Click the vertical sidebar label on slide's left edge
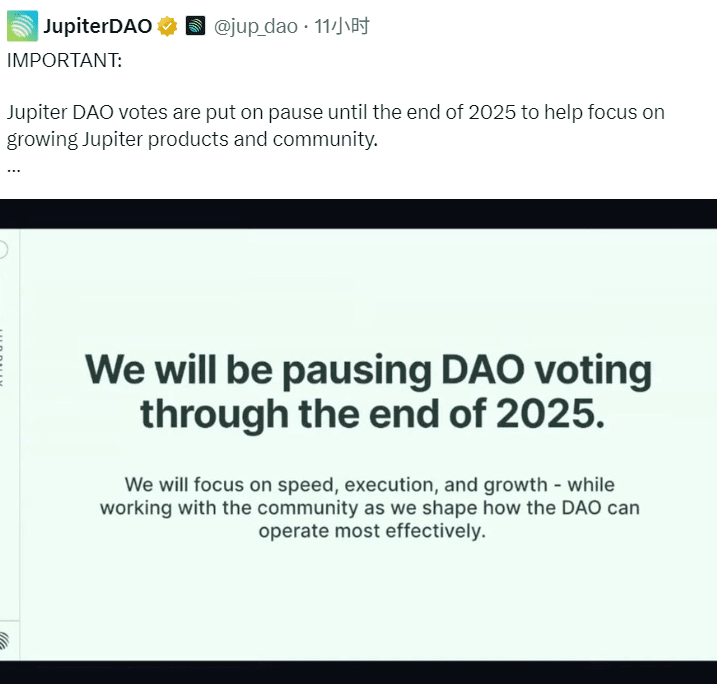 click(1, 358)
